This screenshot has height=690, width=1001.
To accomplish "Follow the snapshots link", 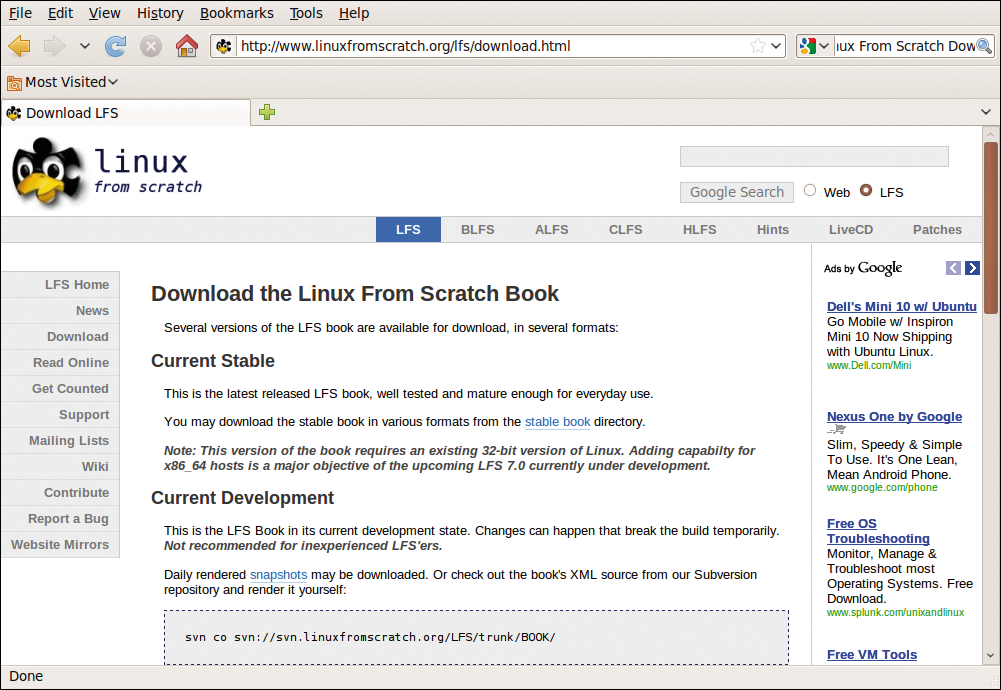I will pos(278,575).
